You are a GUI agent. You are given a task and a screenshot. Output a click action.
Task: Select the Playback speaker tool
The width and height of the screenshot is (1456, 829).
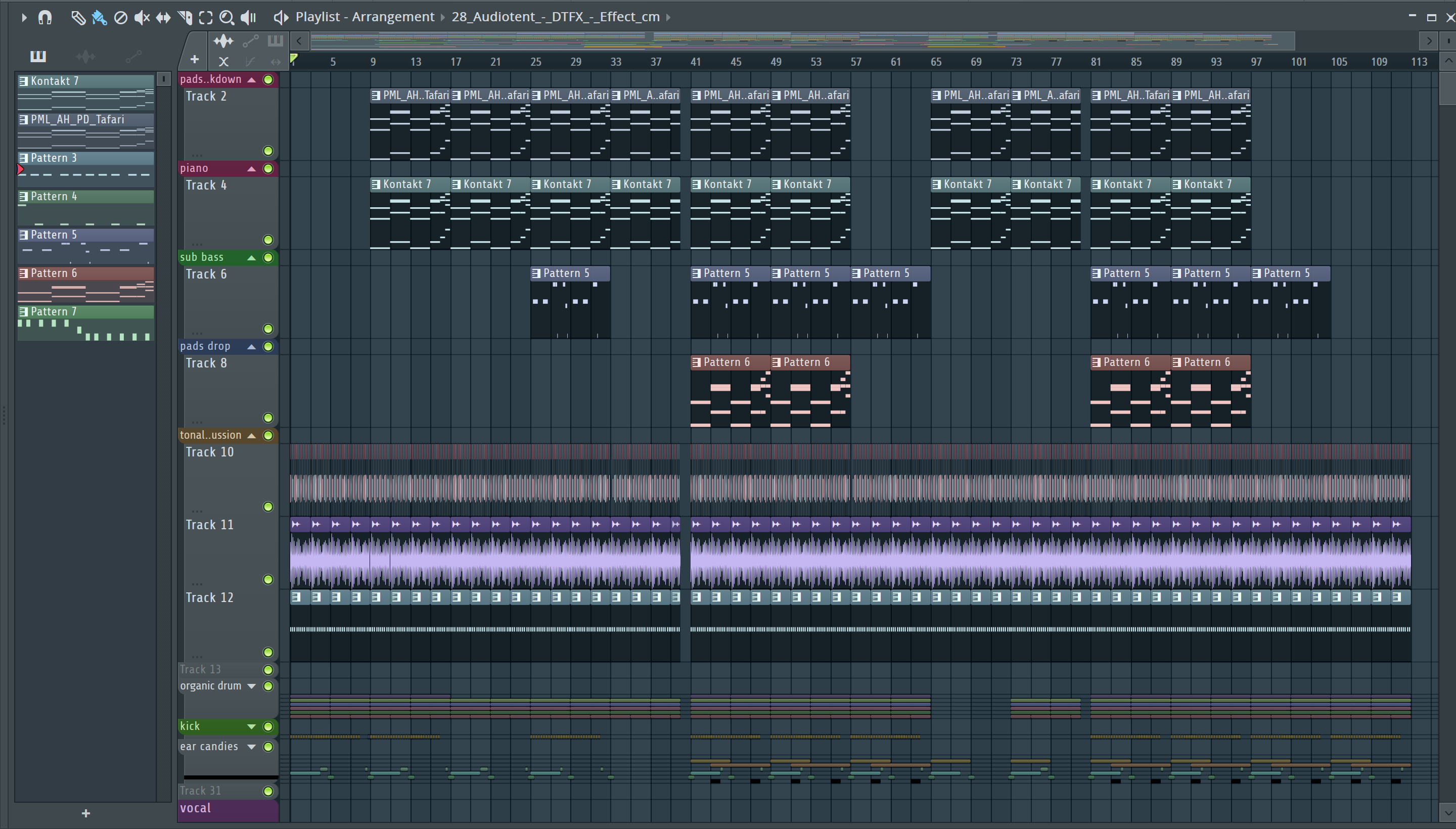point(248,18)
